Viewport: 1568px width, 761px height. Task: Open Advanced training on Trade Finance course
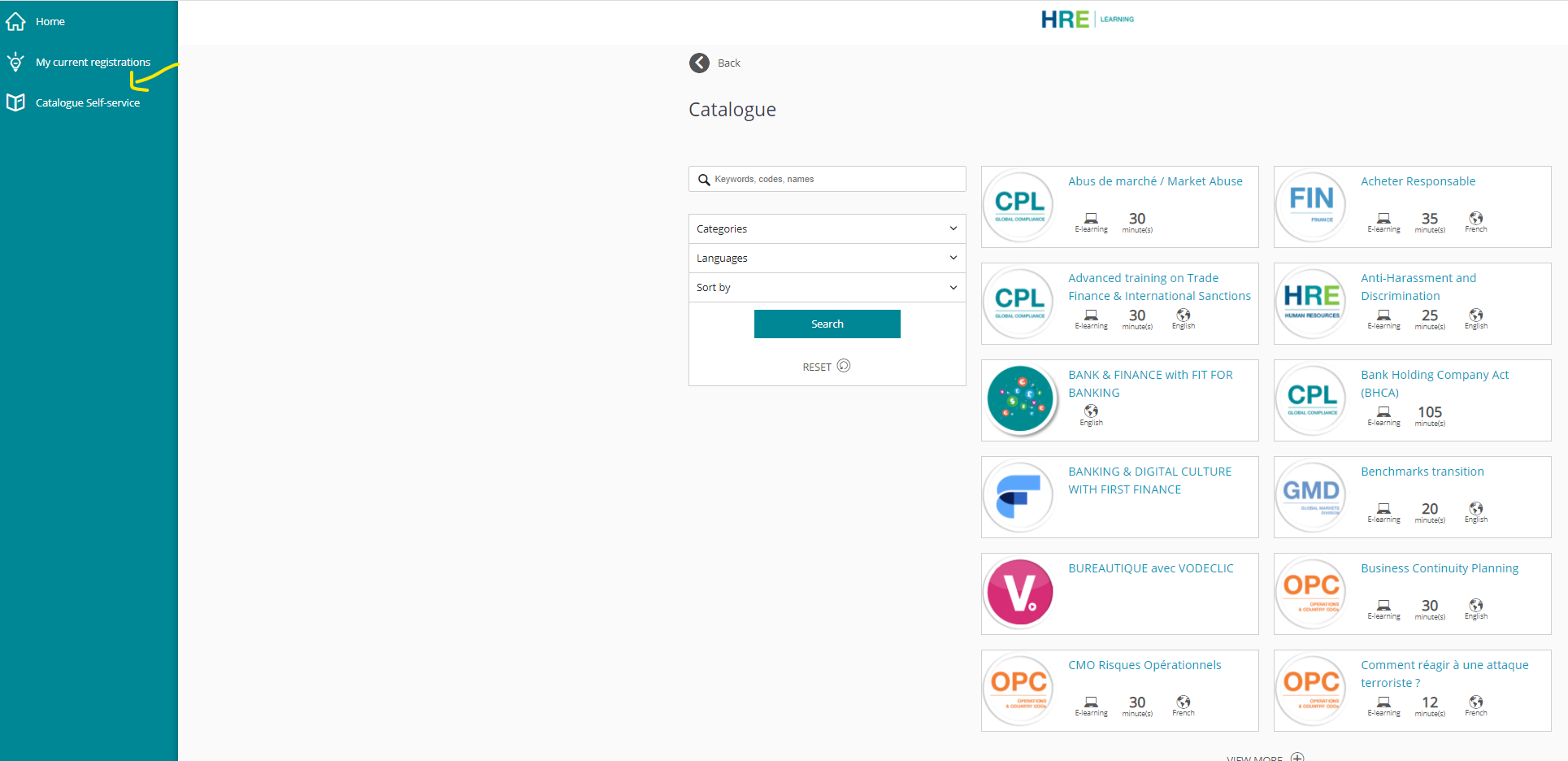tap(1159, 287)
